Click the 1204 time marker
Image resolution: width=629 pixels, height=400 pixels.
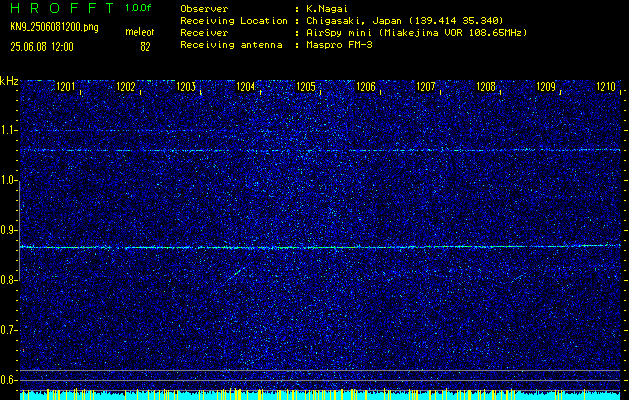coord(246,86)
